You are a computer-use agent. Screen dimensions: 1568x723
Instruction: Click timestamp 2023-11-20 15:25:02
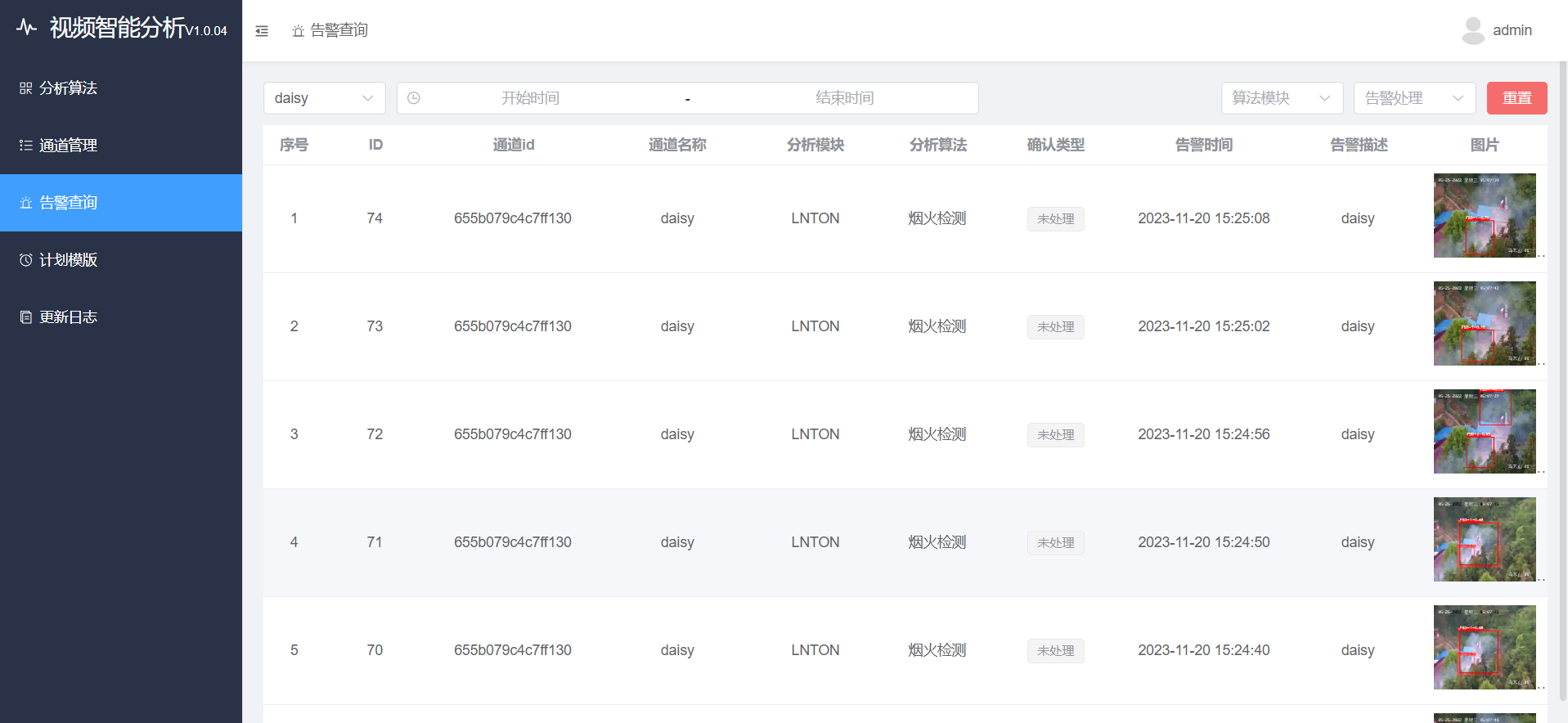(x=1204, y=326)
